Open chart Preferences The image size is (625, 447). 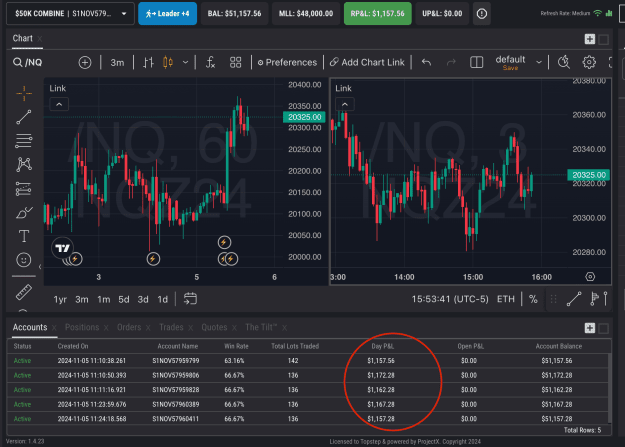287,63
